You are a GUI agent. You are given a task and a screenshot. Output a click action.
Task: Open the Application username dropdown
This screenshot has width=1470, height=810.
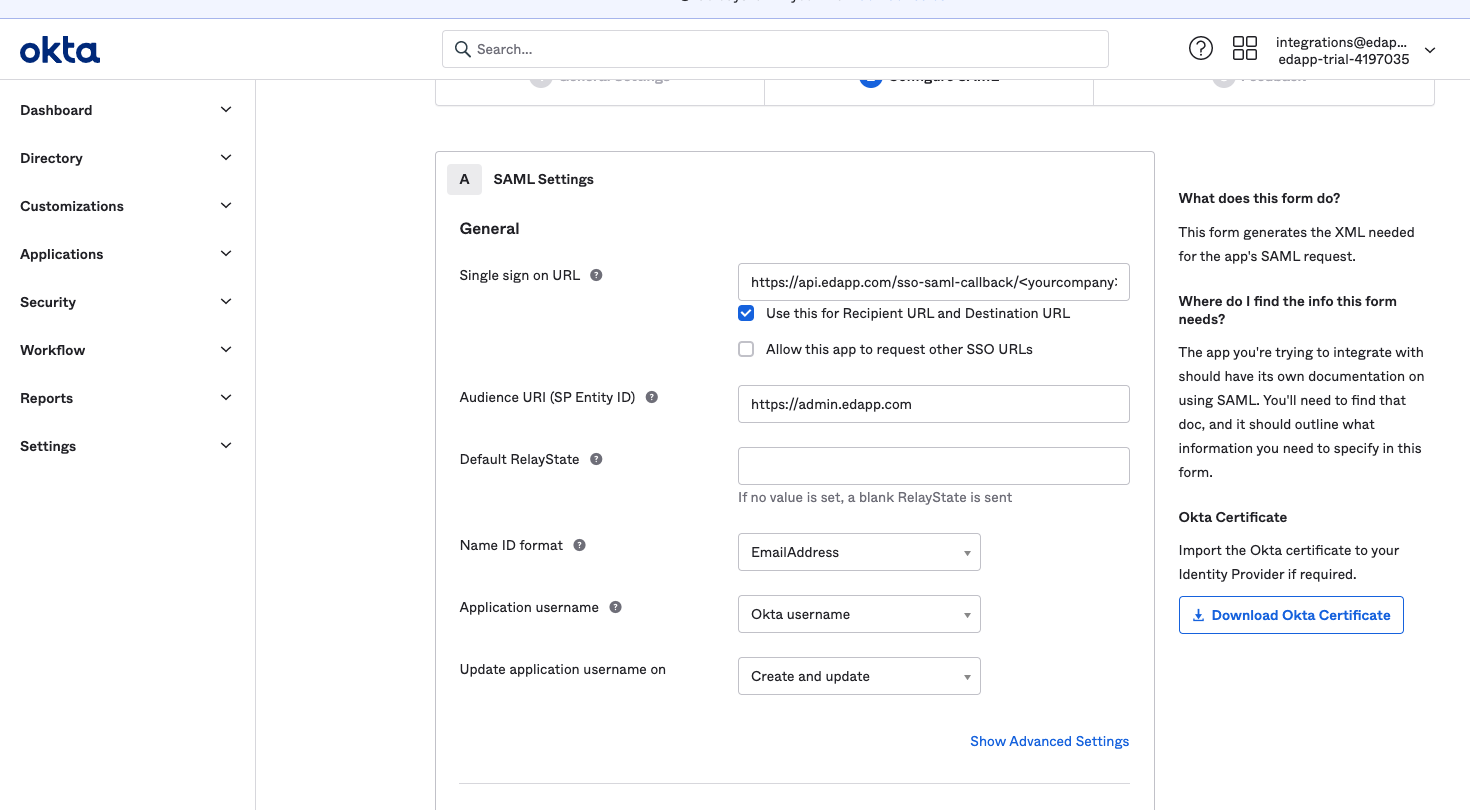[859, 614]
